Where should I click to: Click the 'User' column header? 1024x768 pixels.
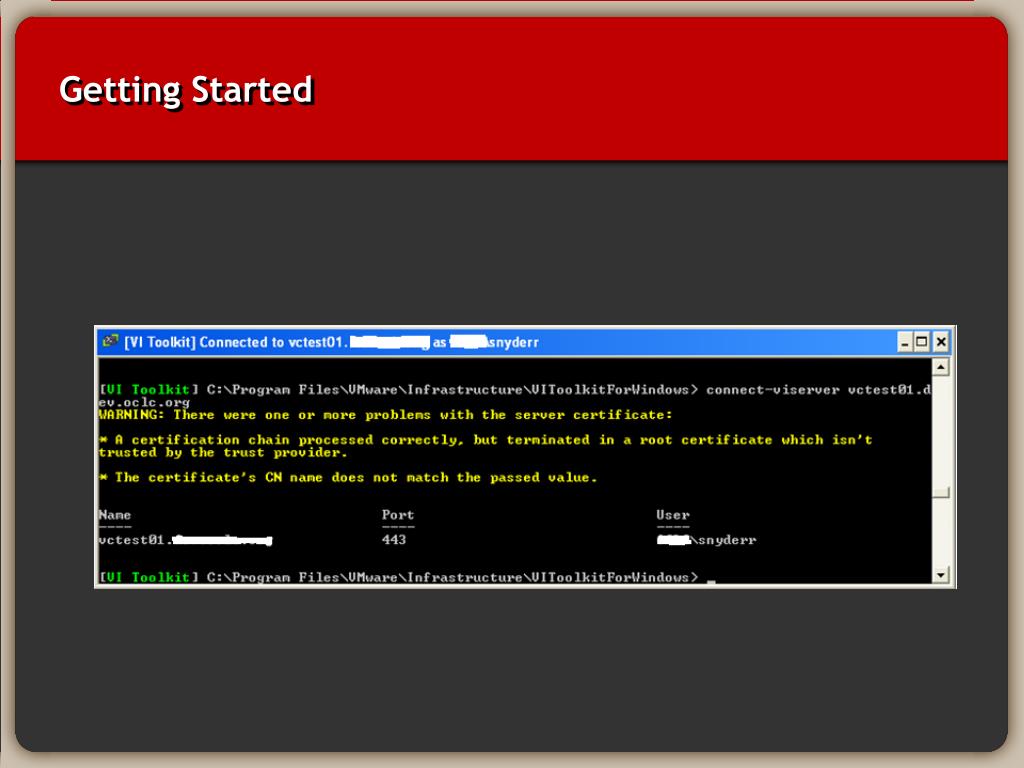tap(673, 515)
